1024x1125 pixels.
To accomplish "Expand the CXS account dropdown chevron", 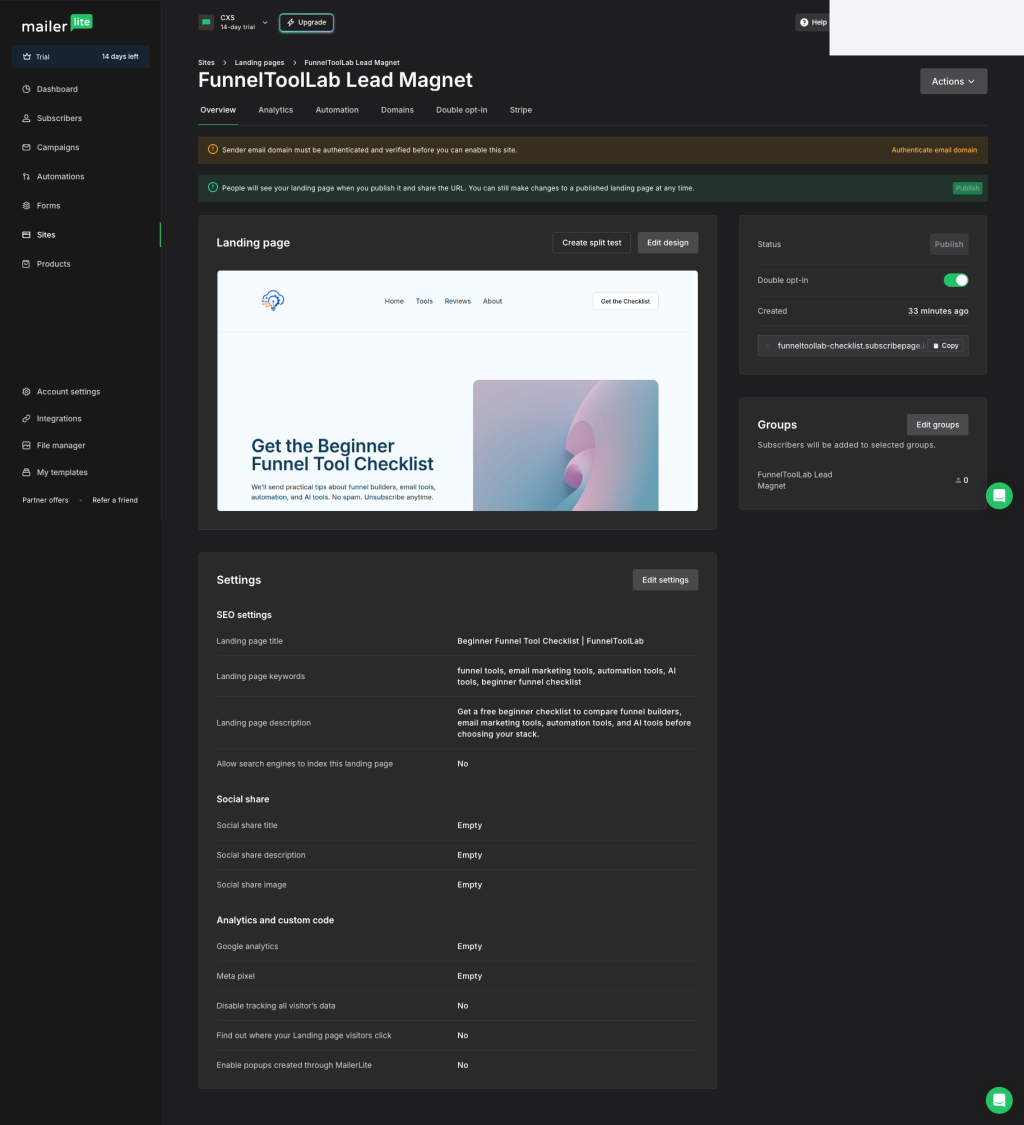I will 265,22.
